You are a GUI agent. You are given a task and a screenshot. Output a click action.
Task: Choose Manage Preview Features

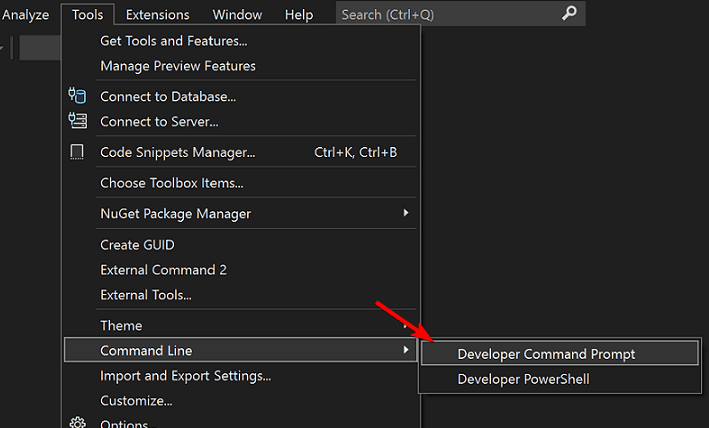(x=177, y=66)
